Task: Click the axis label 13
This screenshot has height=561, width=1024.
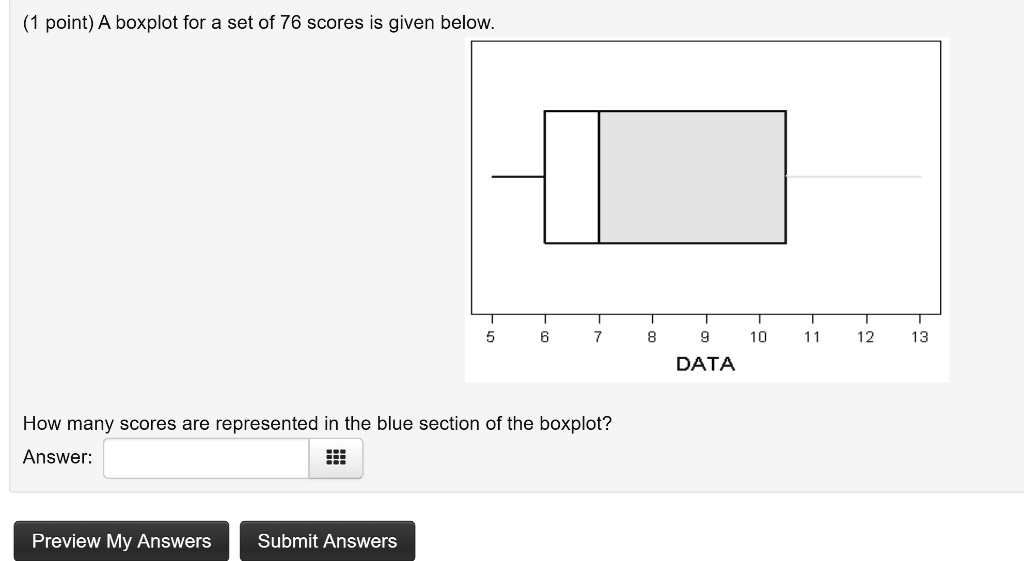Action: point(920,337)
